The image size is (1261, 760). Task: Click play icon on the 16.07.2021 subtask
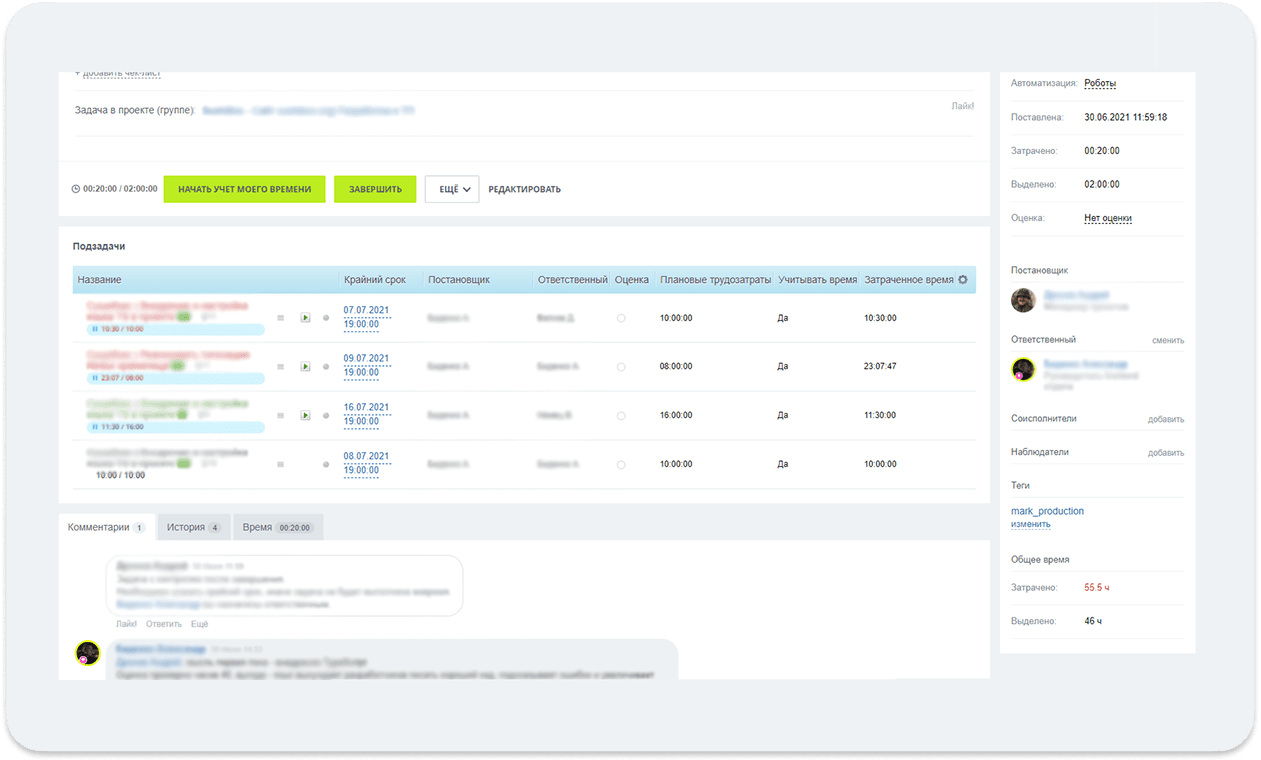(x=305, y=415)
